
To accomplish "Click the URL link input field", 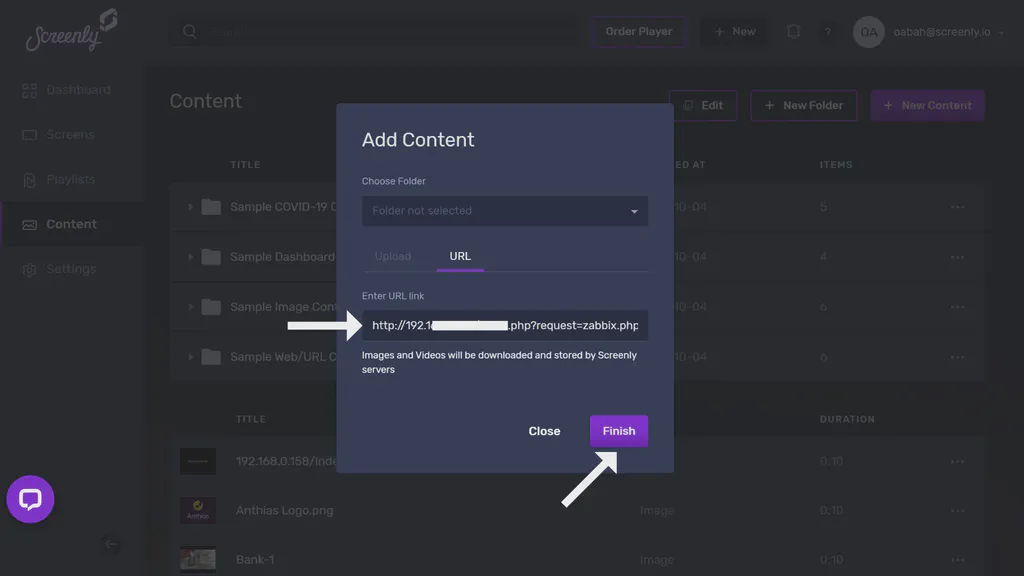I will [504, 324].
